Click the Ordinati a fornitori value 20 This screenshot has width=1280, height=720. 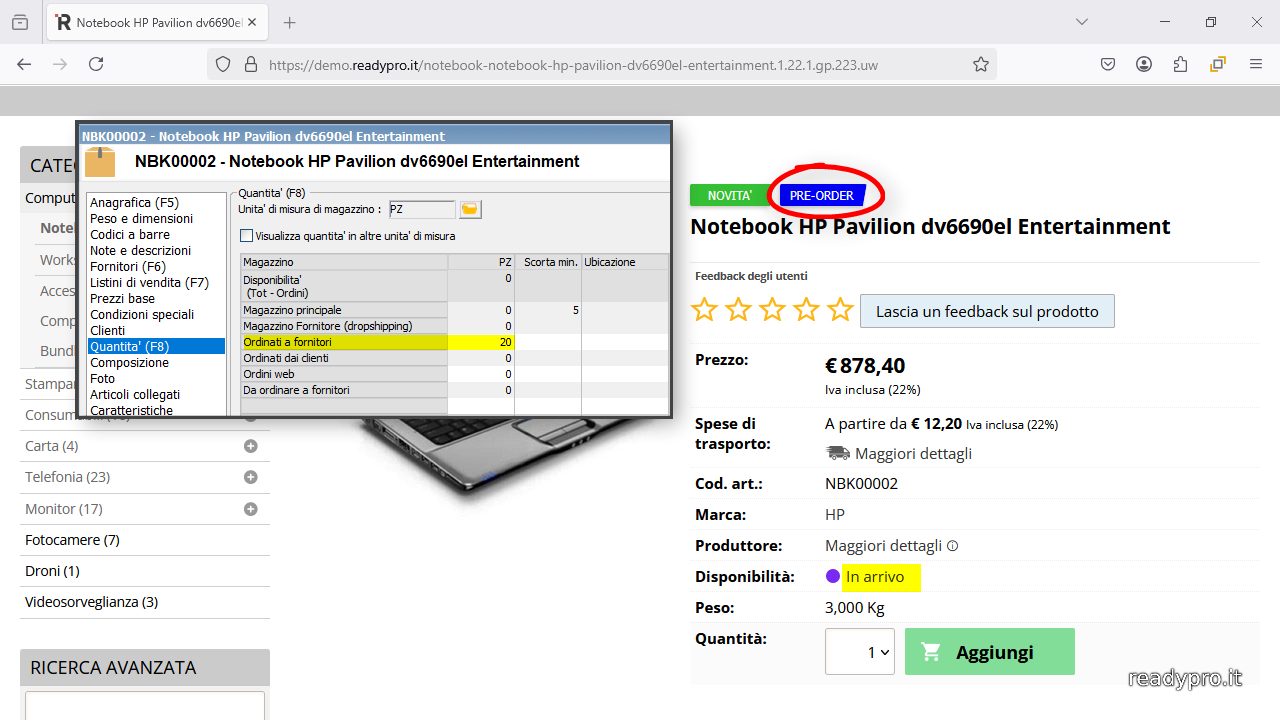[x=505, y=342]
